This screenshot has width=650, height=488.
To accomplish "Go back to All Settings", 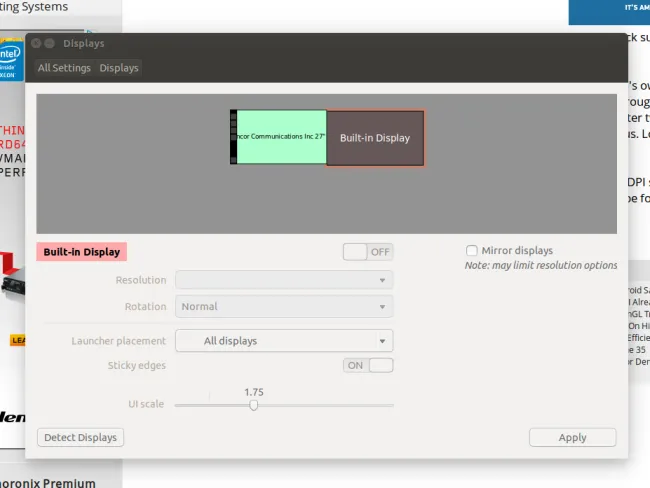I will click(64, 68).
